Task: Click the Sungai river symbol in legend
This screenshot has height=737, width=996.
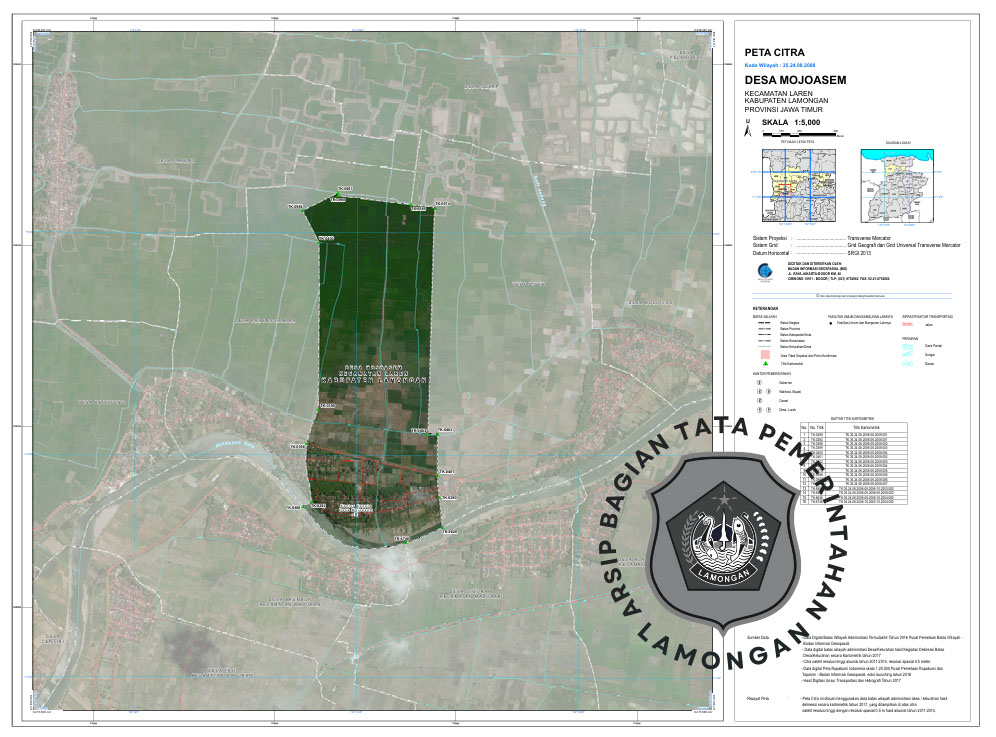Action: tap(908, 352)
